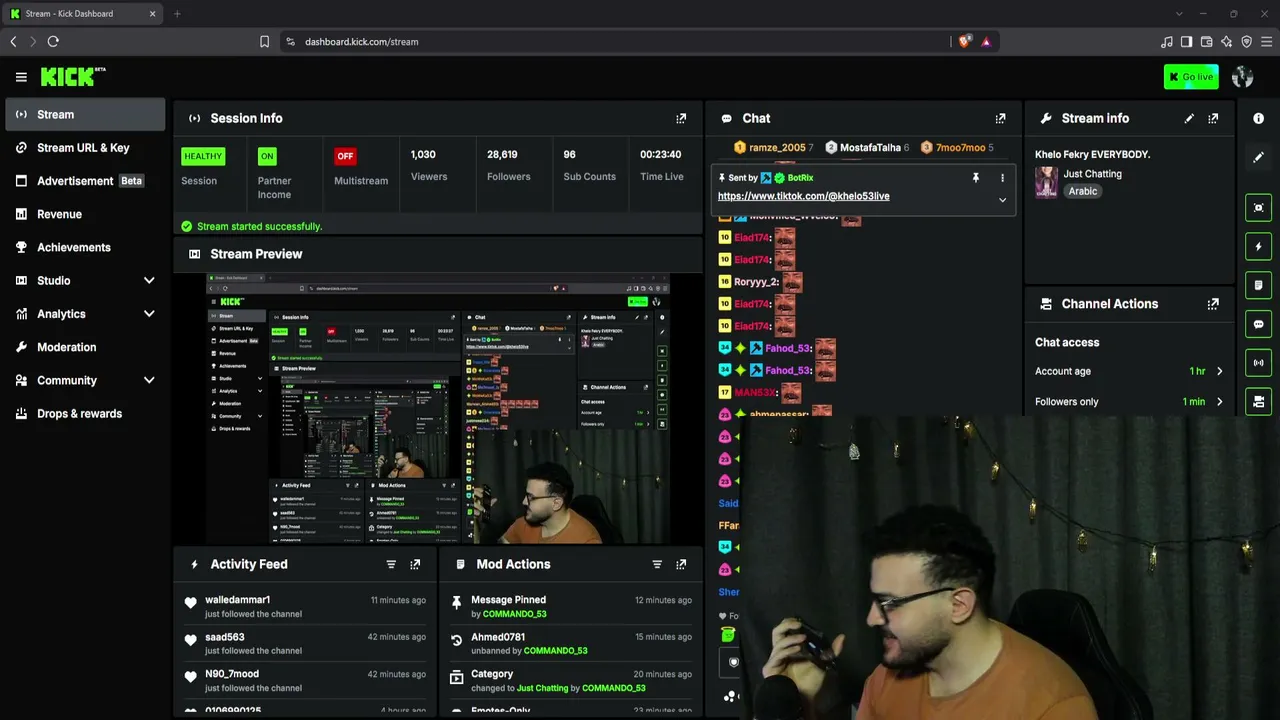Open the Account age setting
The height and width of the screenshot is (720, 1280).
[x=1129, y=371]
